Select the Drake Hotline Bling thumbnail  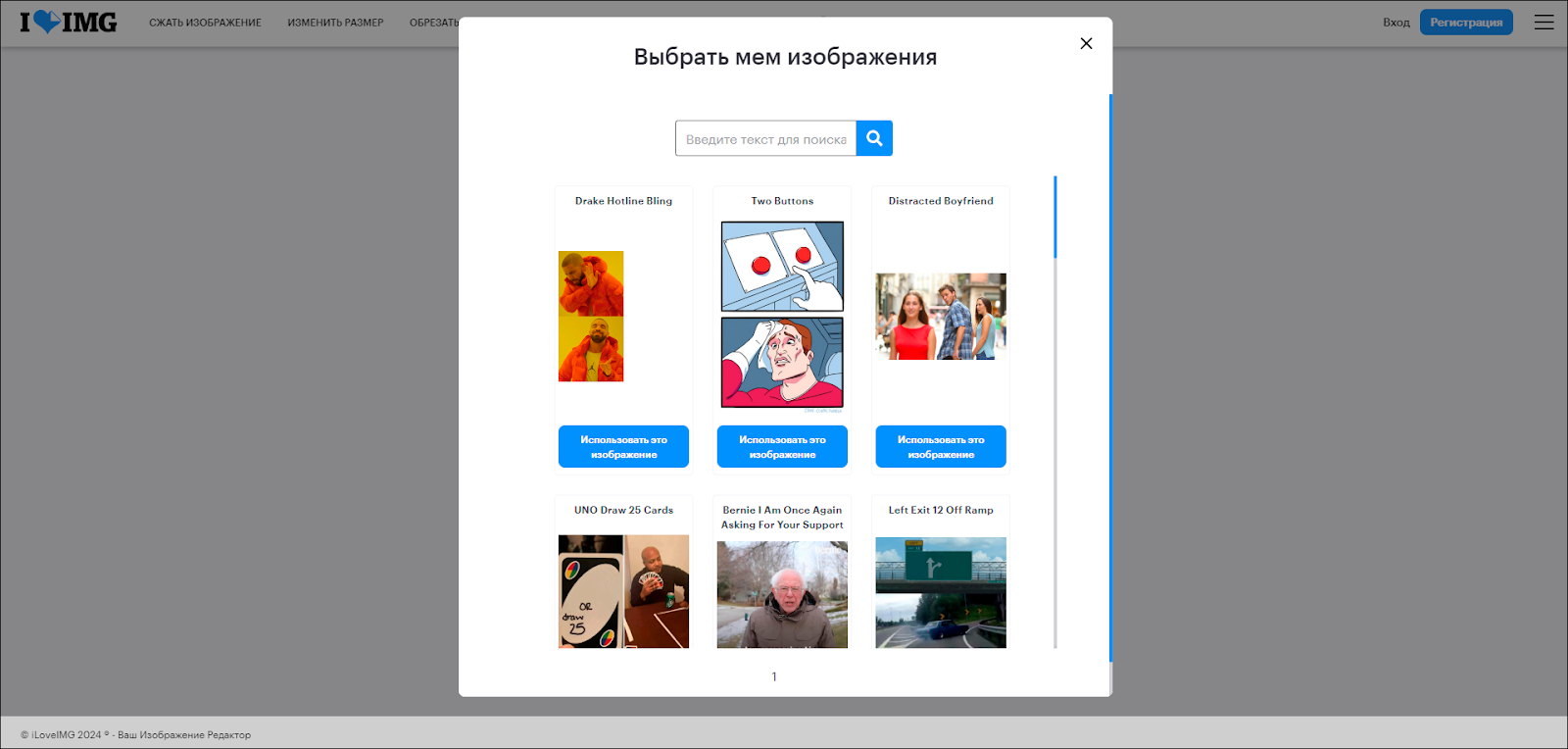(x=591, y=316)
